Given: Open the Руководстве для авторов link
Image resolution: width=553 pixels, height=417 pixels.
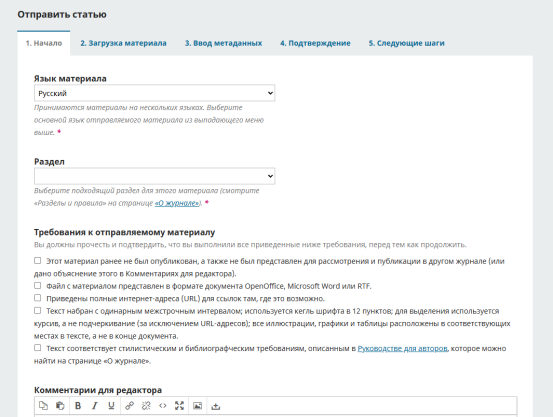Looking at the screenshot, I should click(402, 349).
